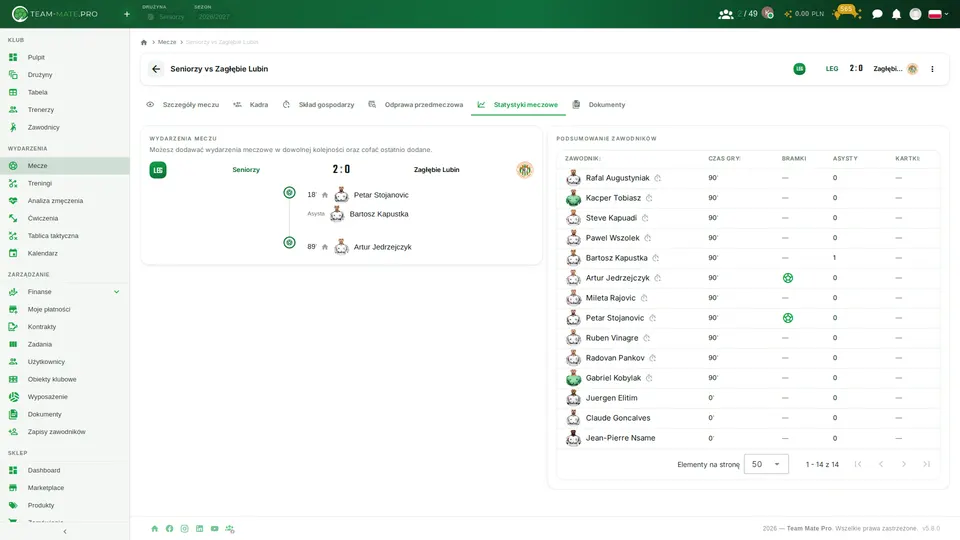Screen dimensions: 960x540
Task: Open Zapisy zawodników in sidebar
Action: [x=64, y=432]
